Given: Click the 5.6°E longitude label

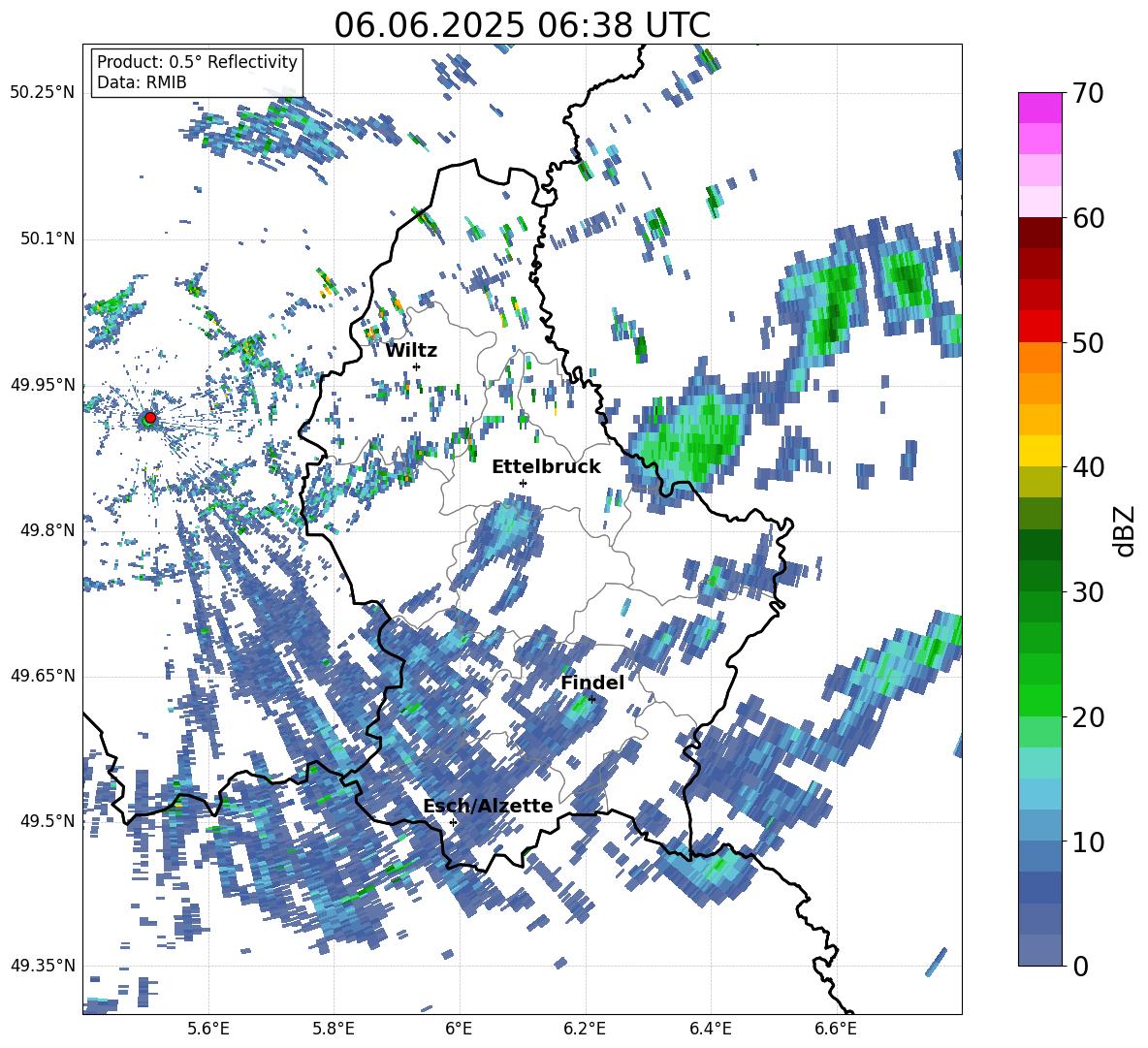Looking at the screenshot, I should [x=208, y=1029].
